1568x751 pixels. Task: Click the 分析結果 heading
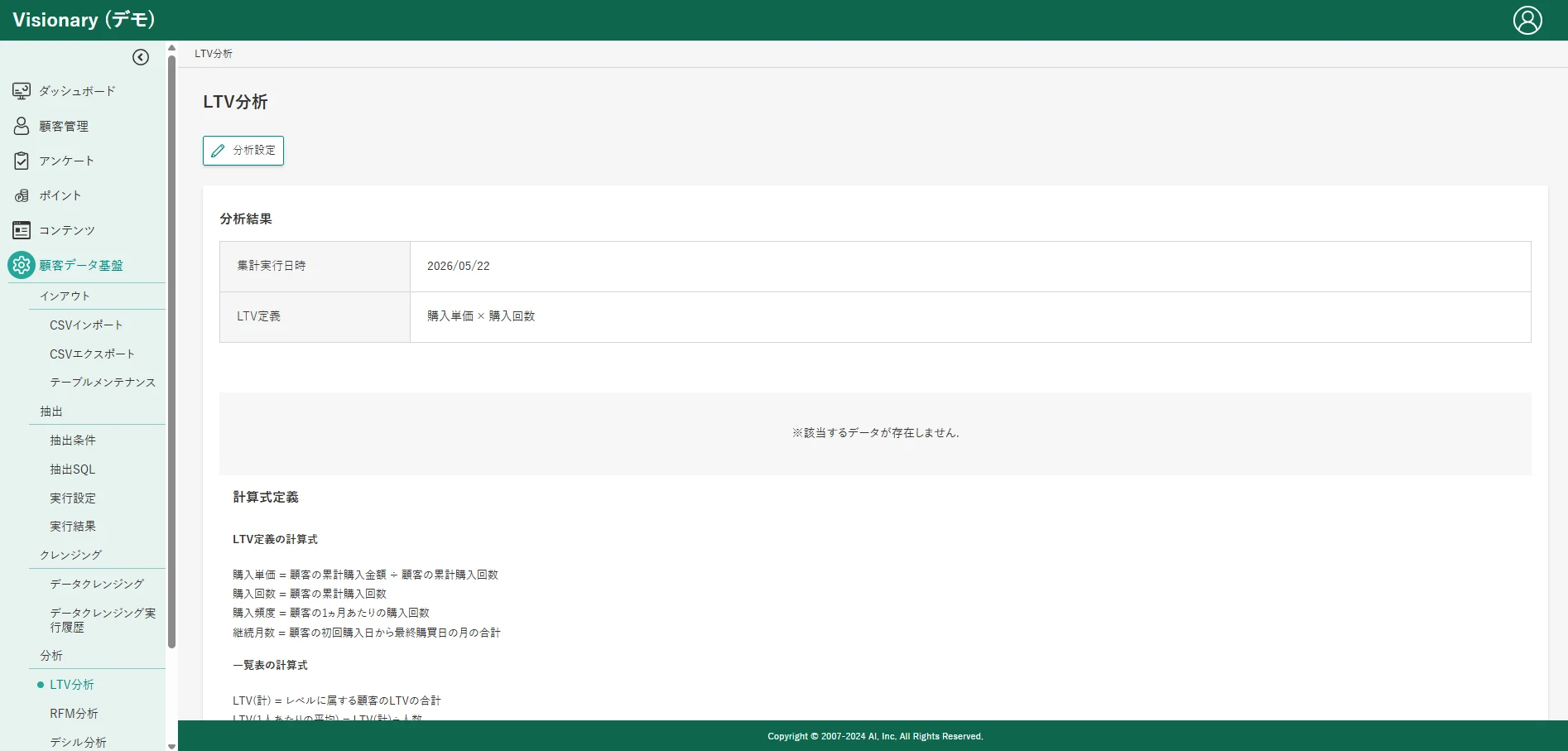(x=246, y=219)
